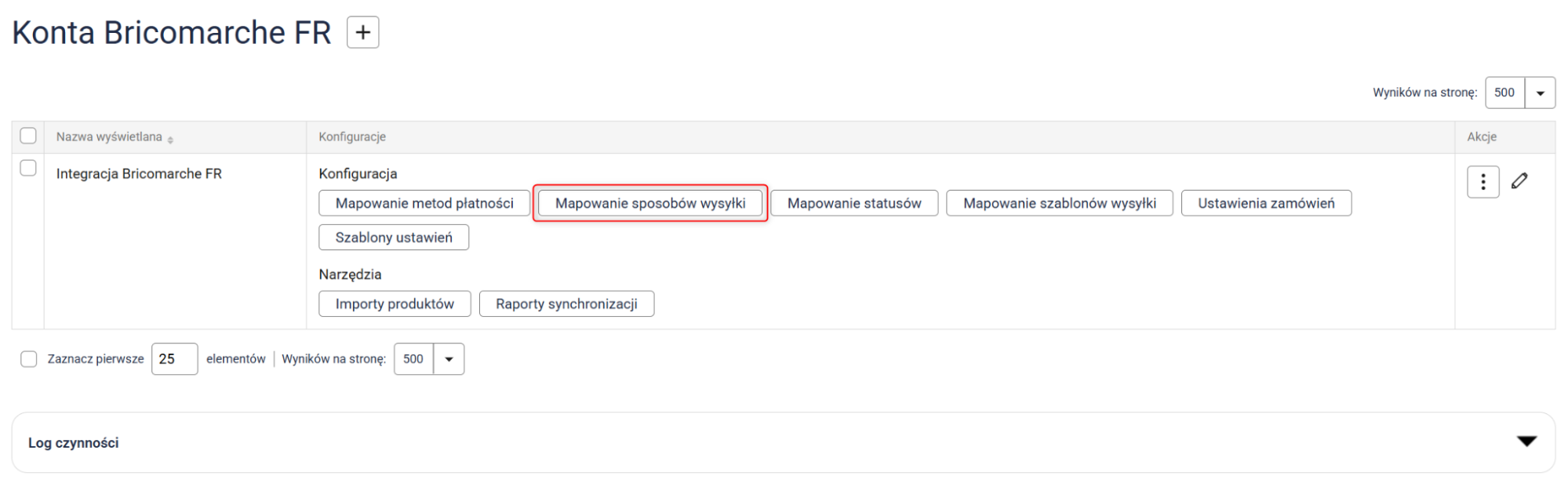
Task: Go to Ustawienia zamówień
Action: (1265, 203)
